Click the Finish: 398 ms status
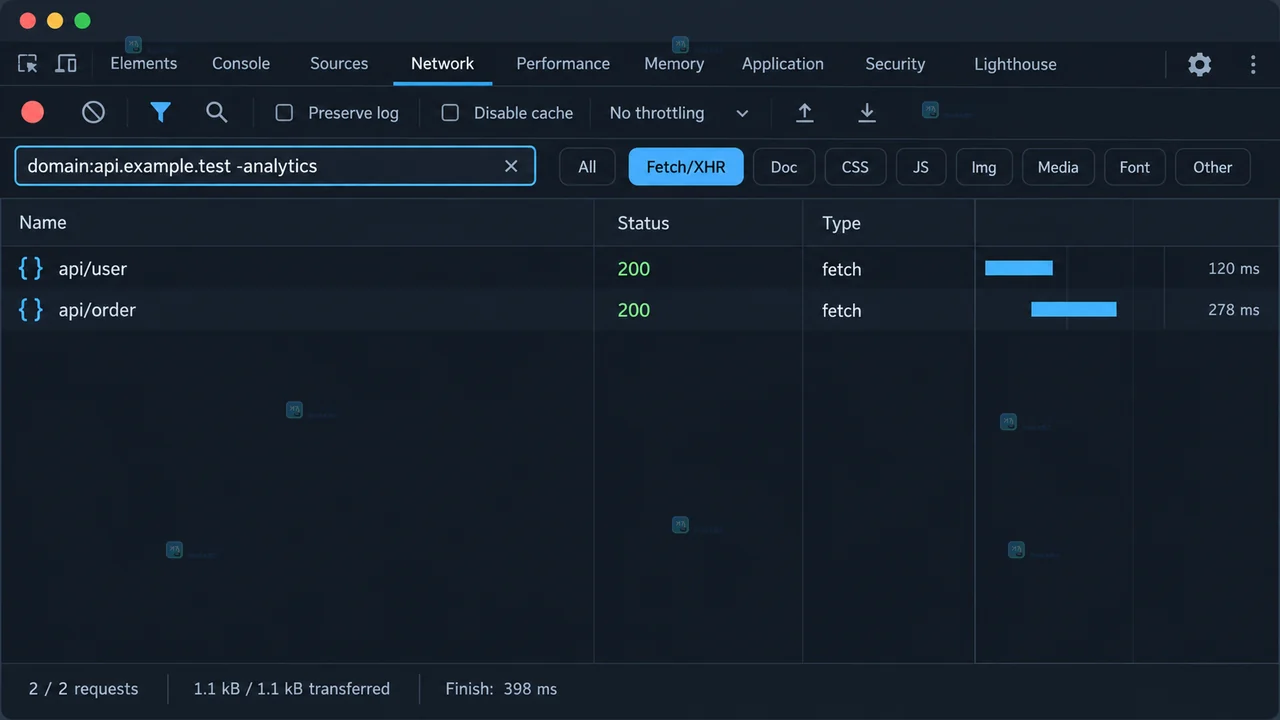The width and height of the screenshot is (1280, 720). tap(501, 688)
